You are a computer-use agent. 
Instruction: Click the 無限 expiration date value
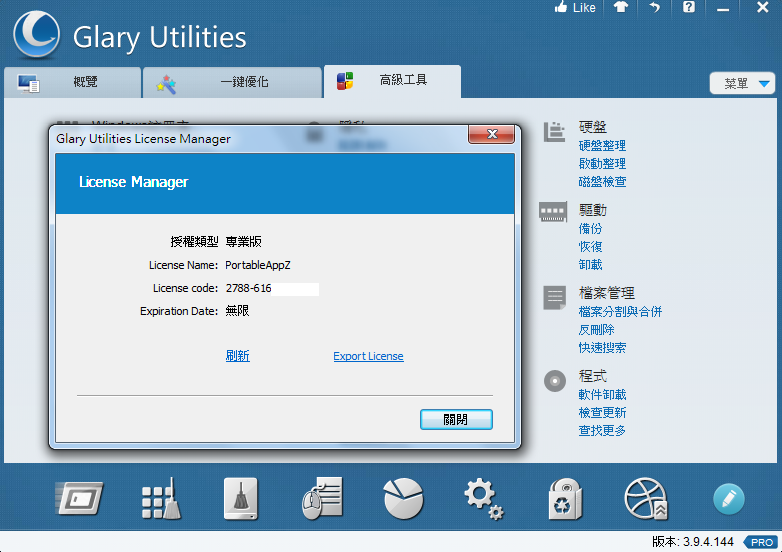click(x=237, y=311)
